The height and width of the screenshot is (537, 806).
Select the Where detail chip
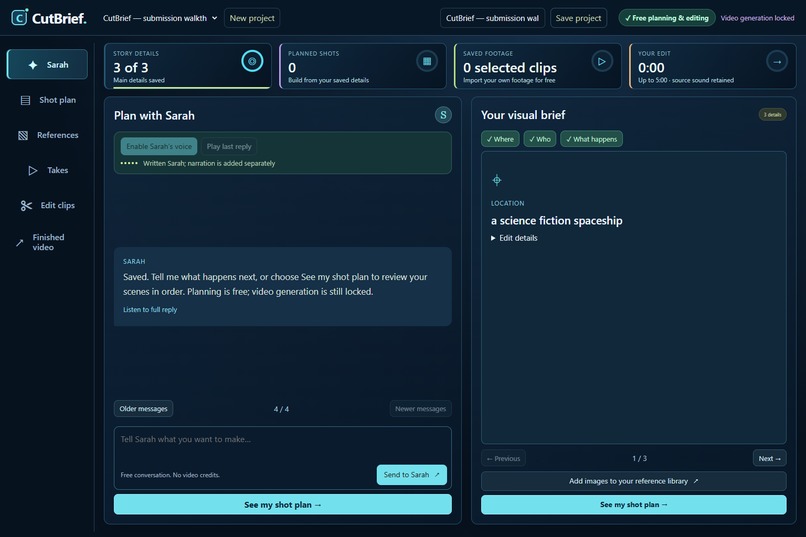[500, 139]
